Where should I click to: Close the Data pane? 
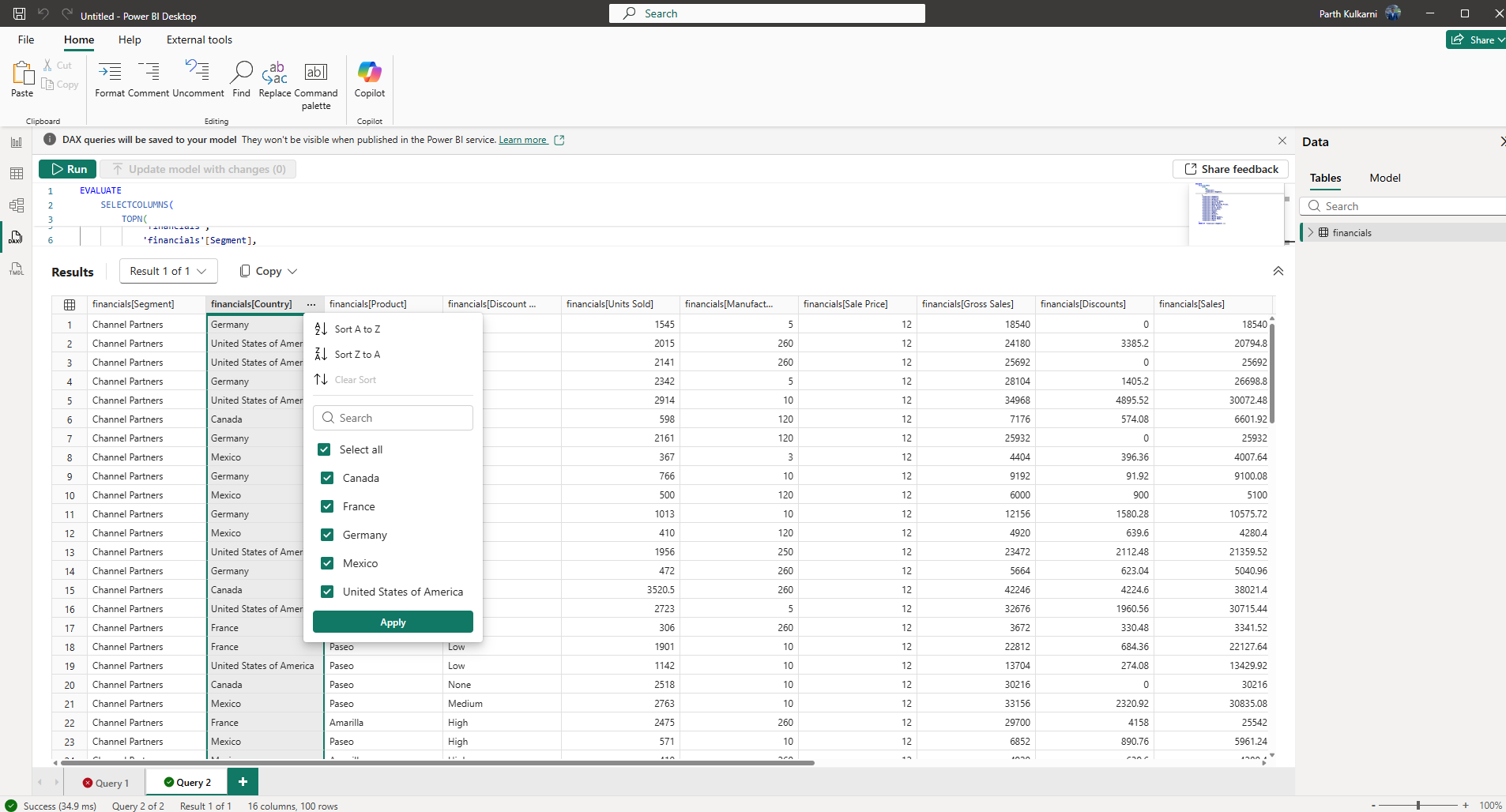[1502, 141]
